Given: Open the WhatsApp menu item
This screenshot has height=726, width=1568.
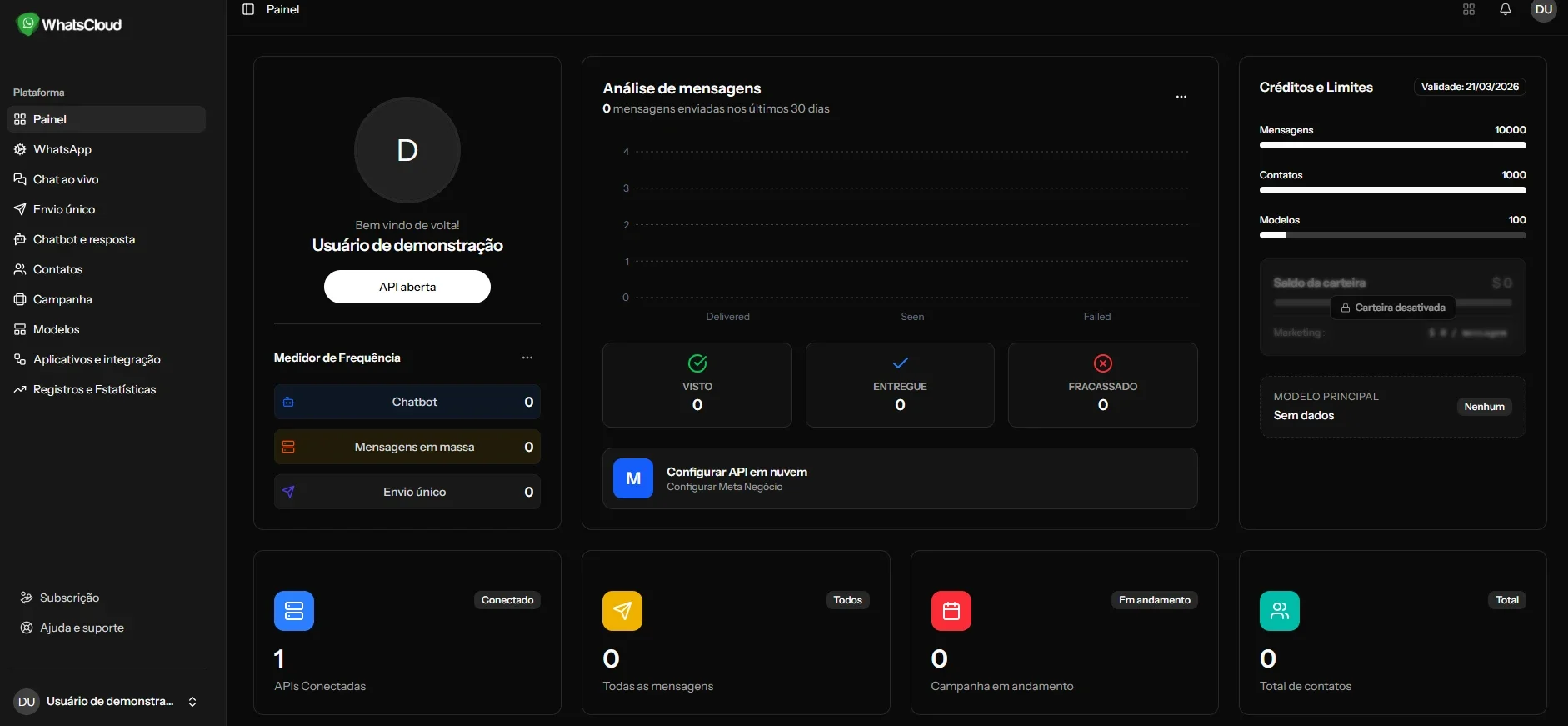Looking at the screenshot, I should [106, 149].
